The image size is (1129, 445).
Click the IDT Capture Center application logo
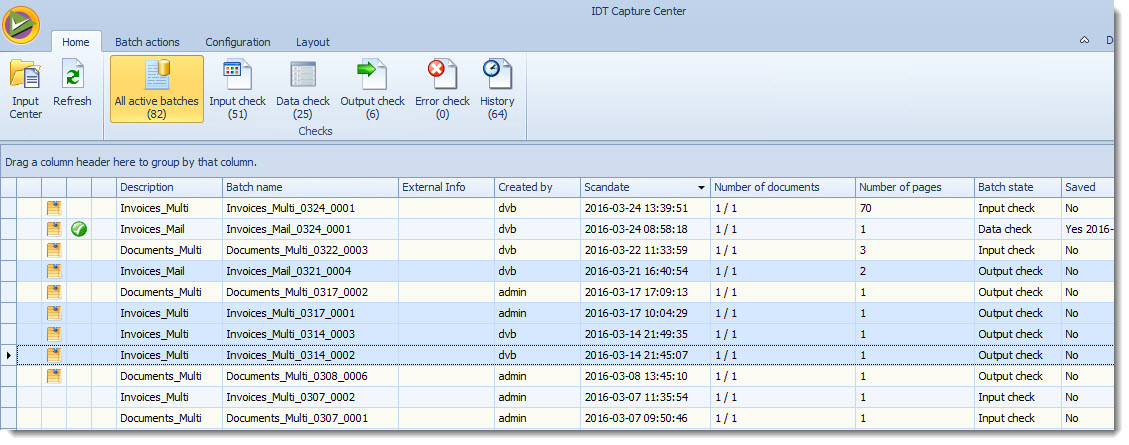(x=22, y=23)
